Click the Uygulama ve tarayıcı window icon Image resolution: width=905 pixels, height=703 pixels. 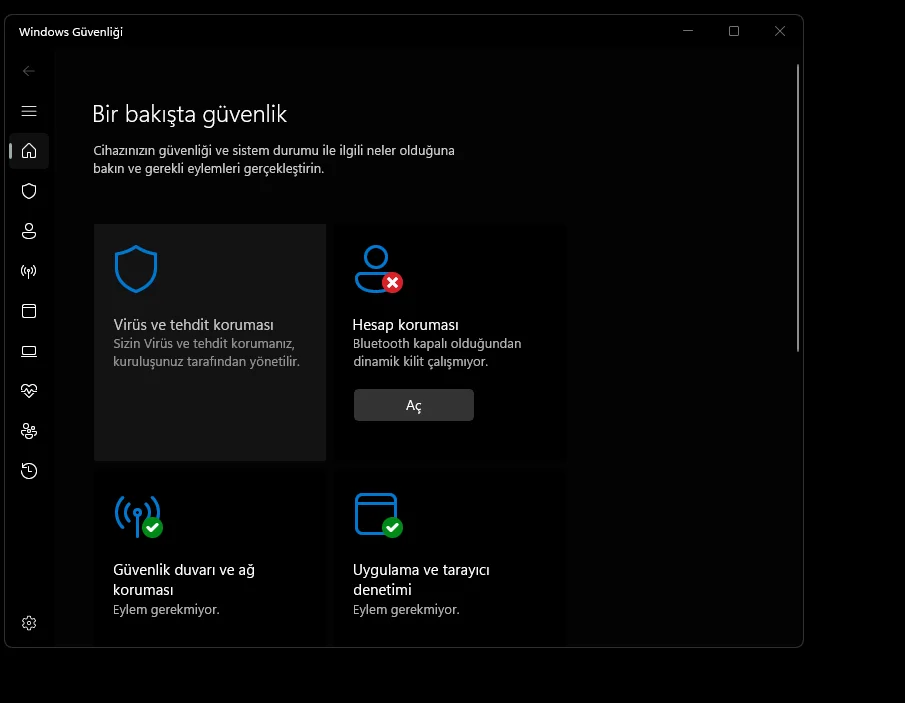(x=379, y=515)
